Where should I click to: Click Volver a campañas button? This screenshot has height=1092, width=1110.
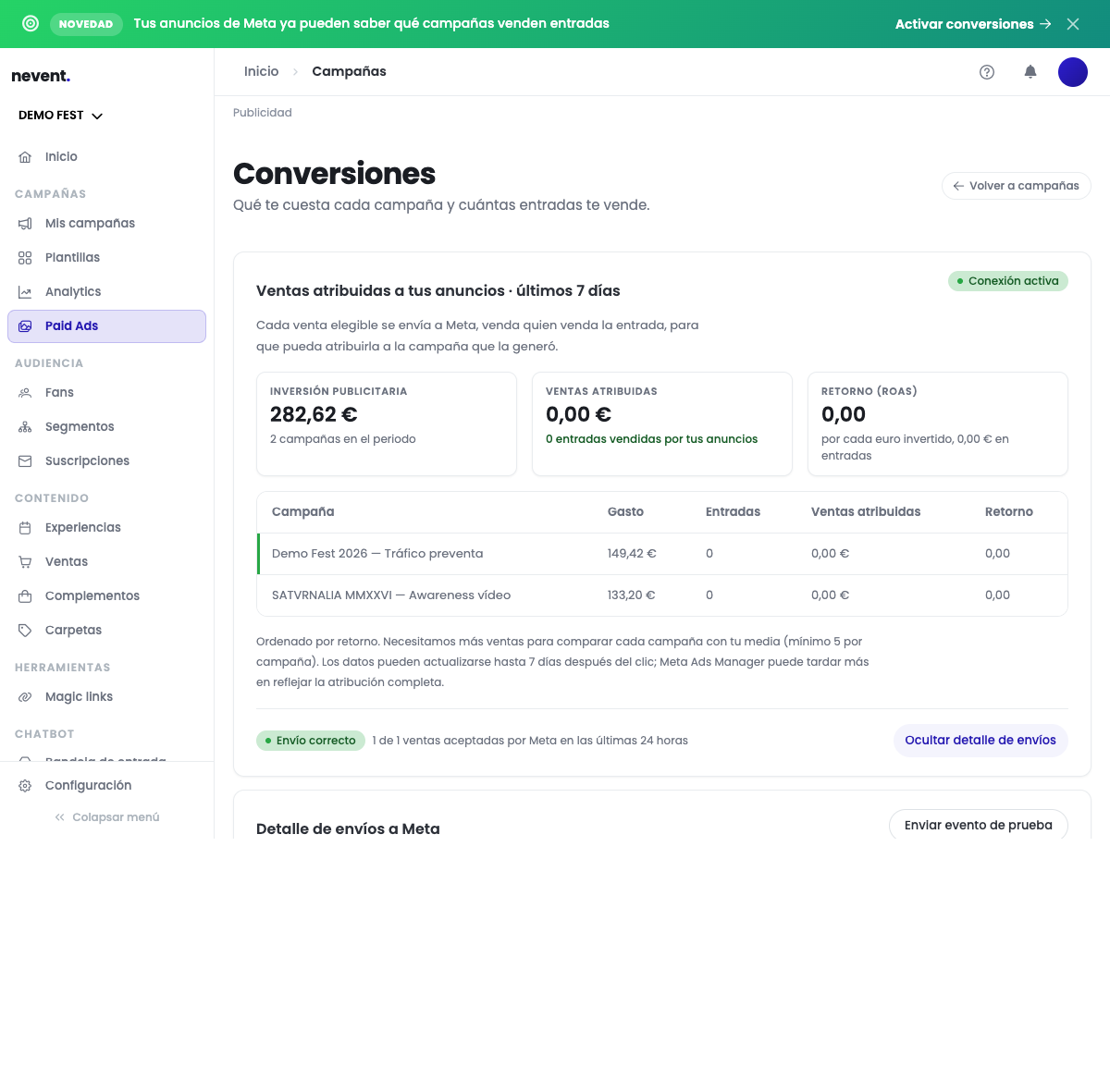(1017, 186)
